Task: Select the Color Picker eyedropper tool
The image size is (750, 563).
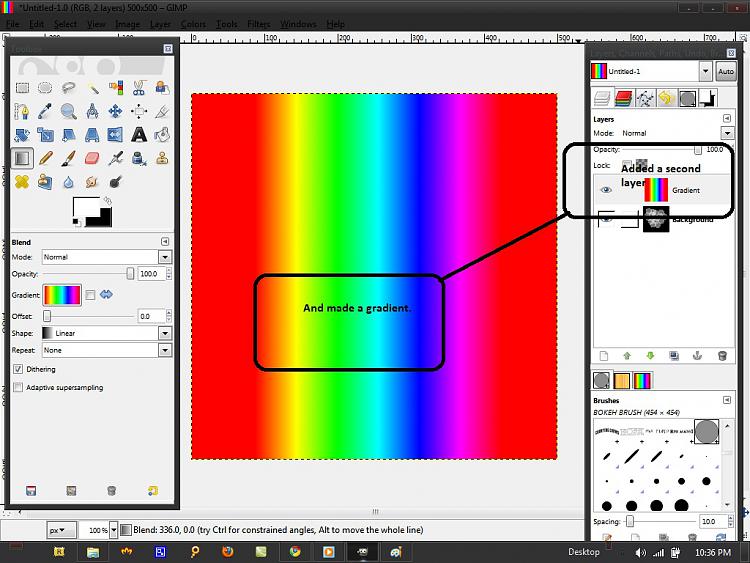Action: [45, 111]
